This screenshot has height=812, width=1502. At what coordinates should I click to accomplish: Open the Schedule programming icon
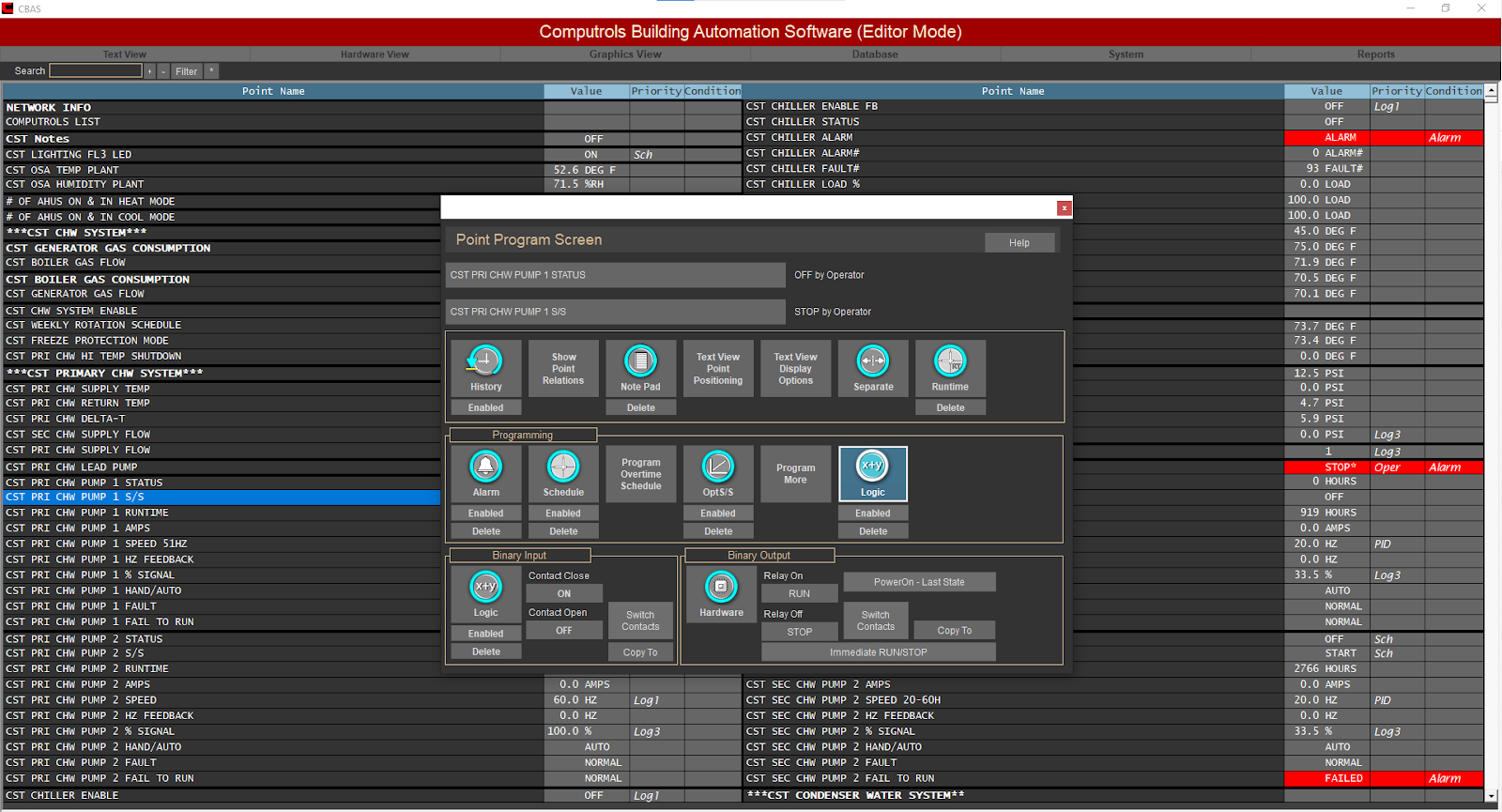563,473
